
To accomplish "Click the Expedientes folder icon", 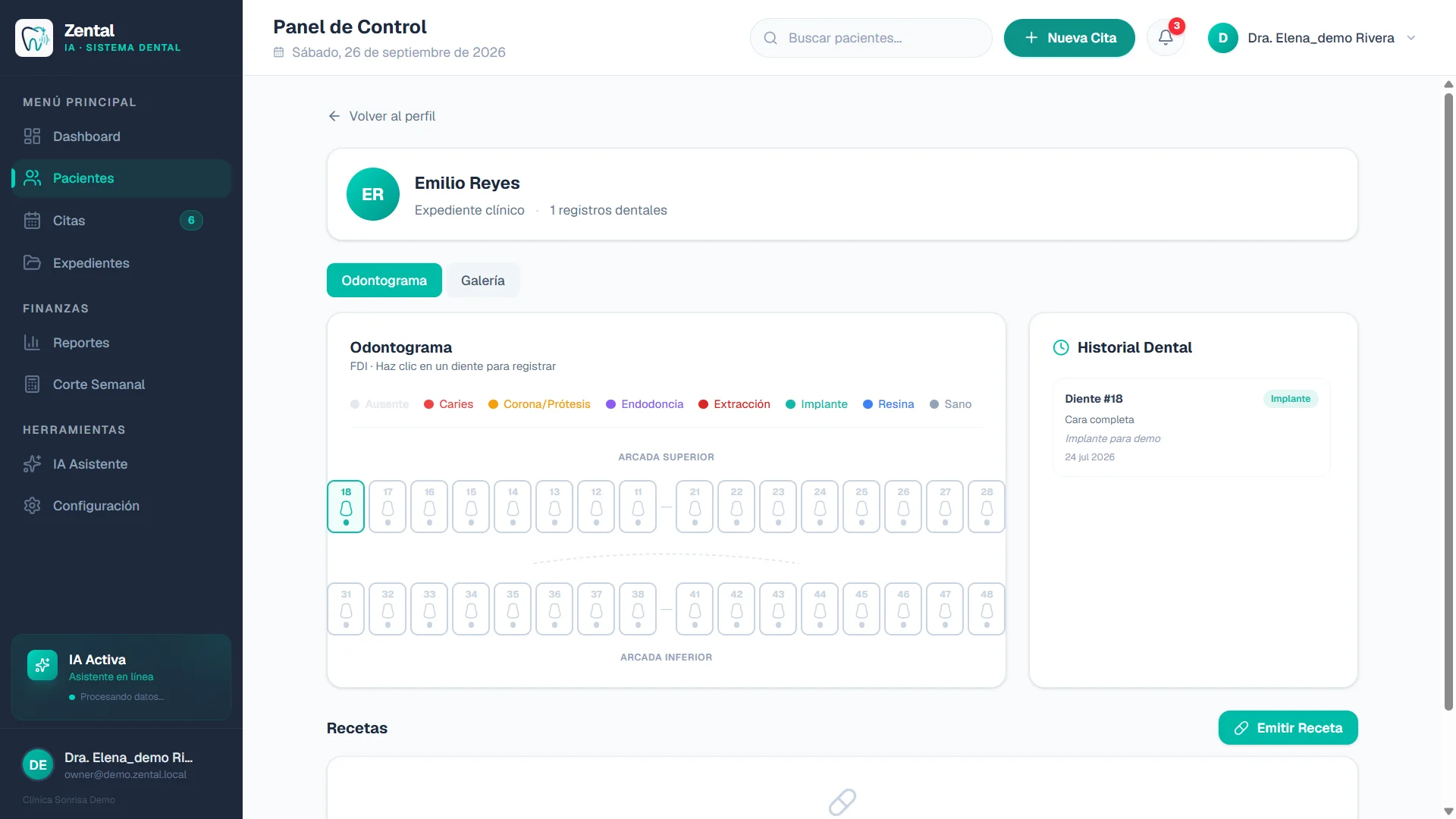I will 32,263.
